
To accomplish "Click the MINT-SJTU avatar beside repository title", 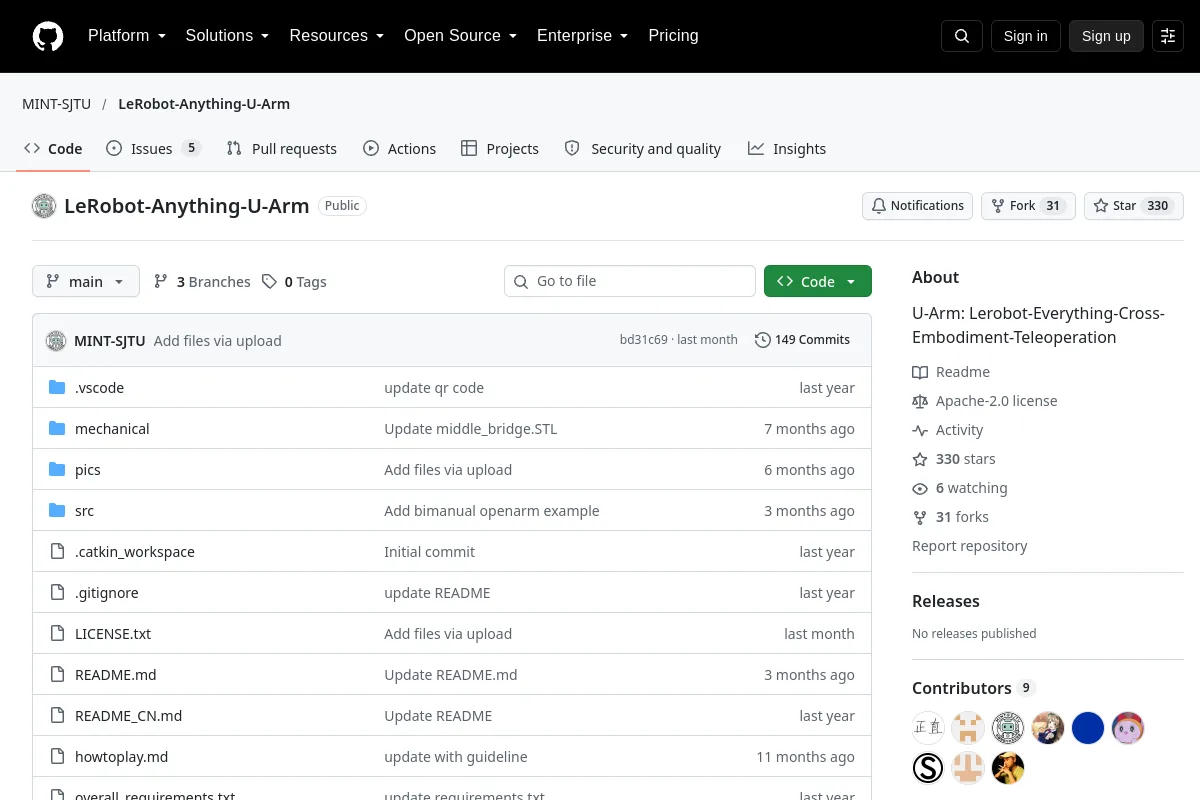I will pos(44,206).
